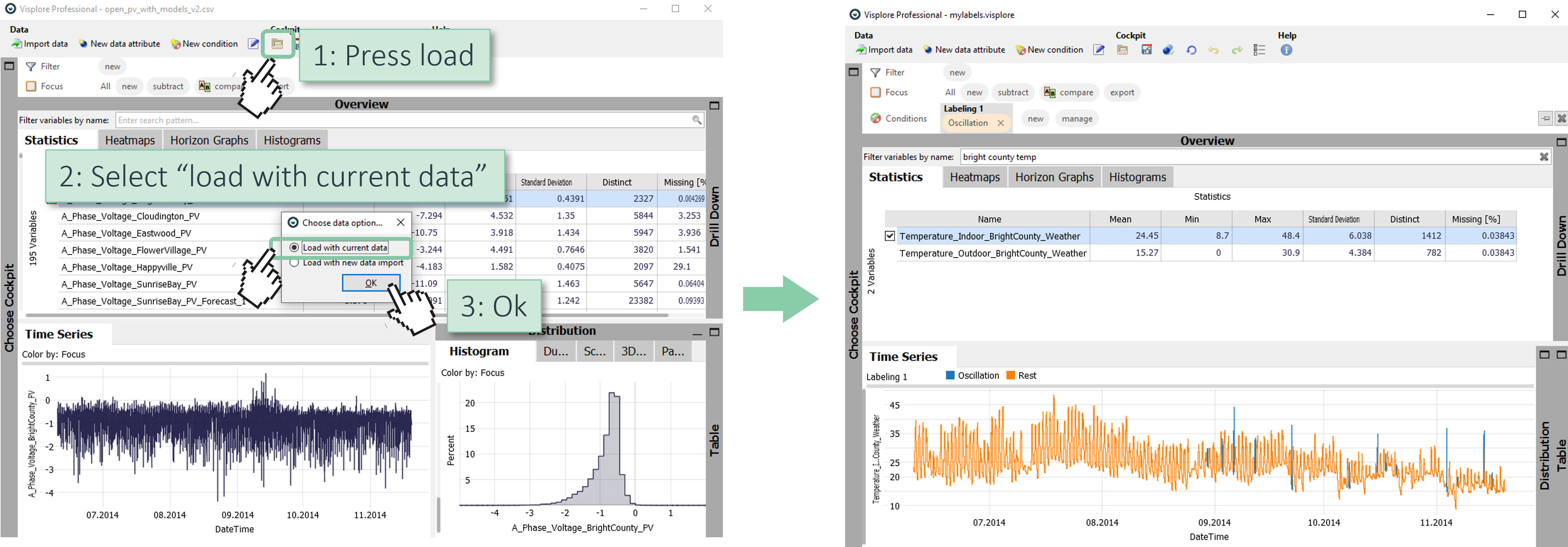Screen dimensions: 1568x547
Task: Click the manage conditions button
Action: click(x=1077, y=119)
